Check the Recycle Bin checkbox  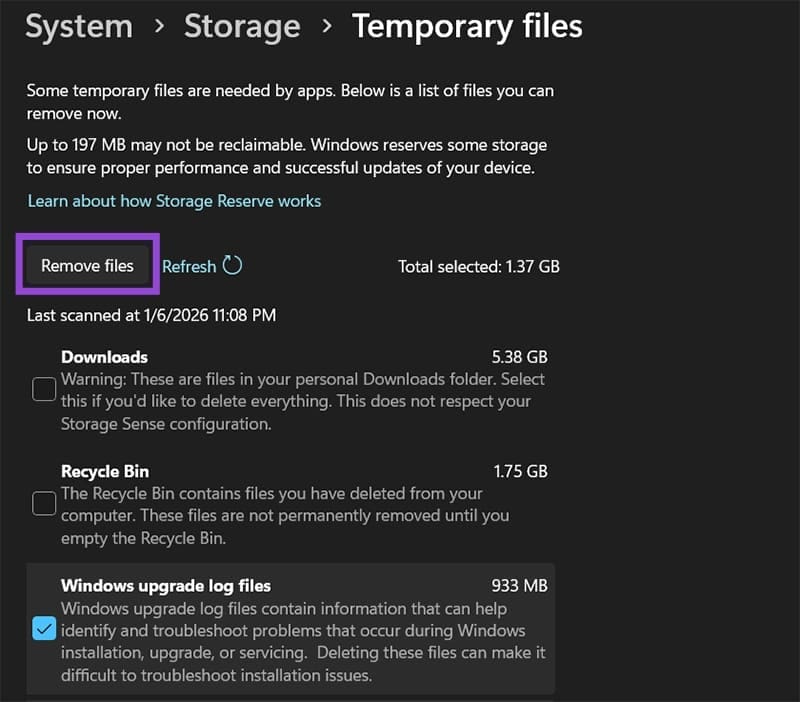click(44, 503)
